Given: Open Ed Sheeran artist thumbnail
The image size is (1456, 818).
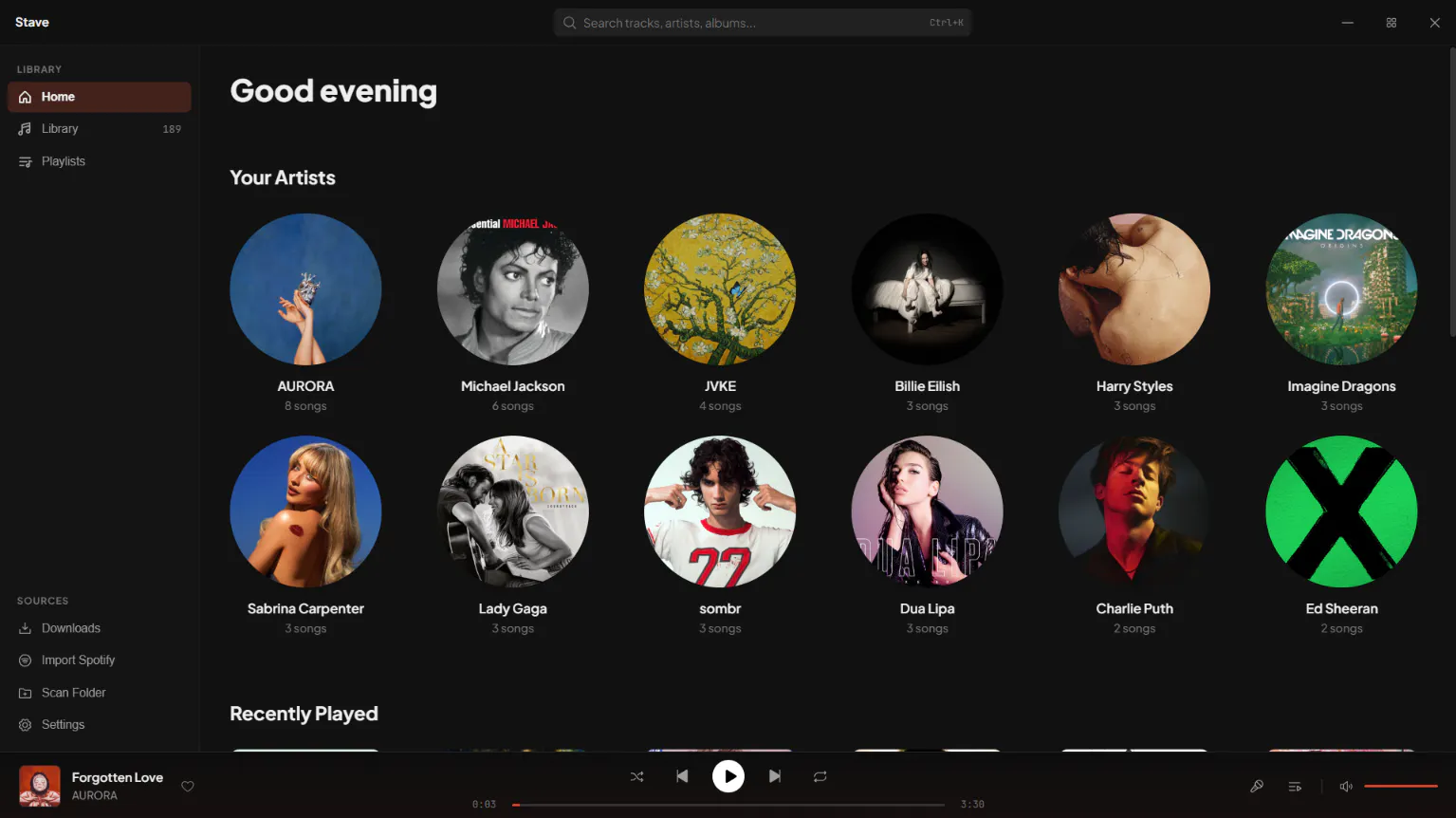Looking at the screenshot, I should coord(1341,511).
